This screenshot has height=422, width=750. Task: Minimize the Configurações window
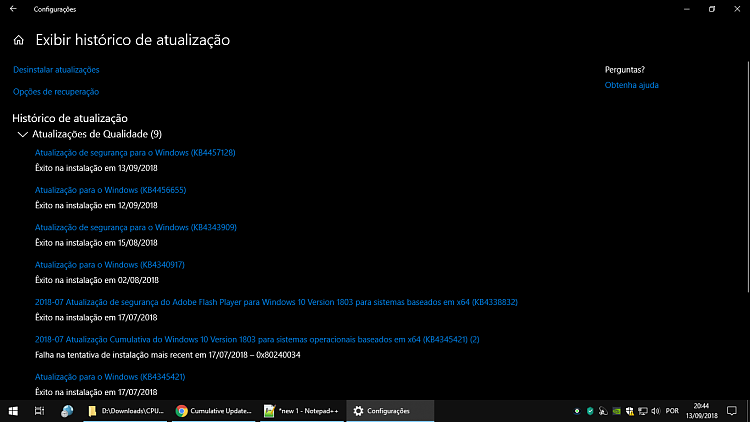[687, 9]
